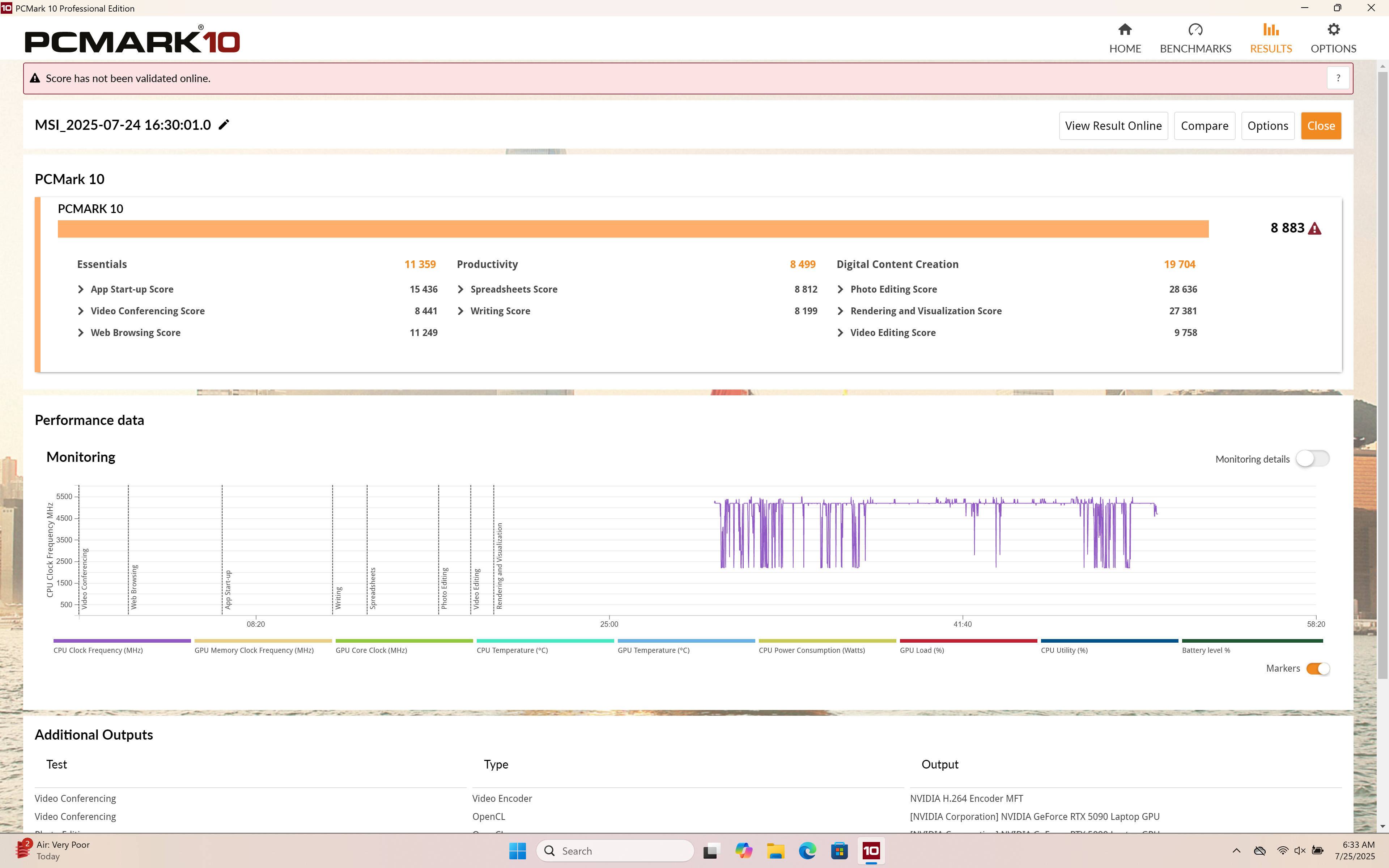Open Microsoft Edge from the taskbar
The width and height of the screenshot is (1389, 868).
tap(807, 851)
